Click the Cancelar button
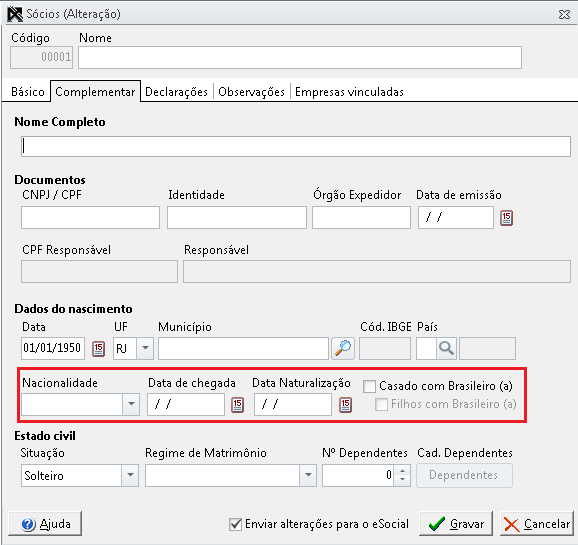578x545 pixels. 537,523
